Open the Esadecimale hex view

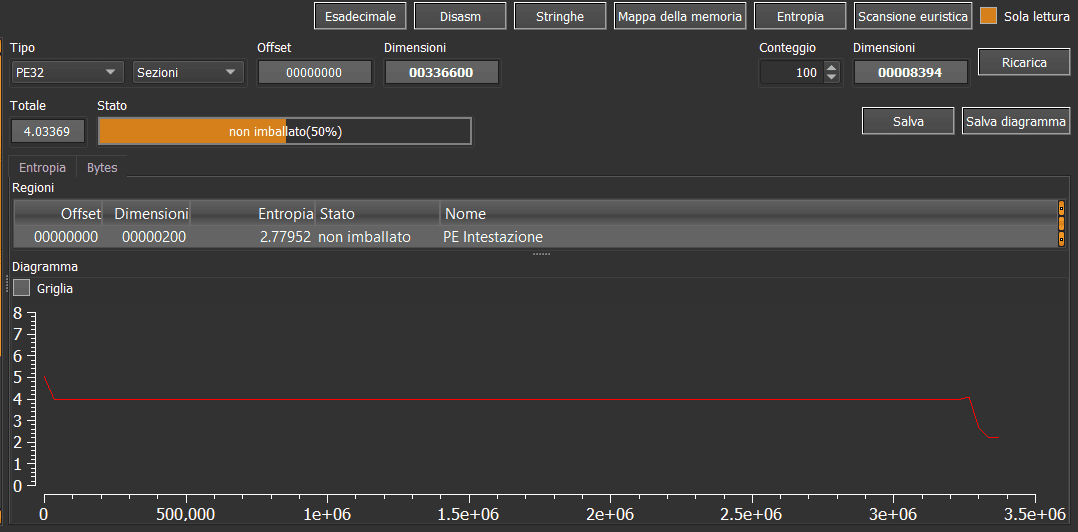point(360,16)
